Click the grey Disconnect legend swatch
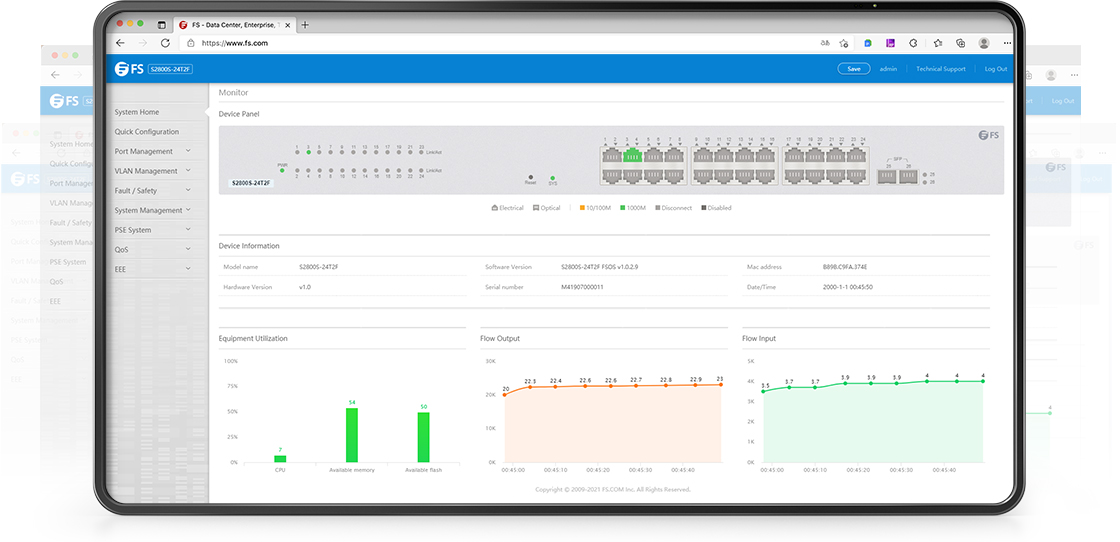The height and width of the screenshot is (542, 1120). (658, 208)
